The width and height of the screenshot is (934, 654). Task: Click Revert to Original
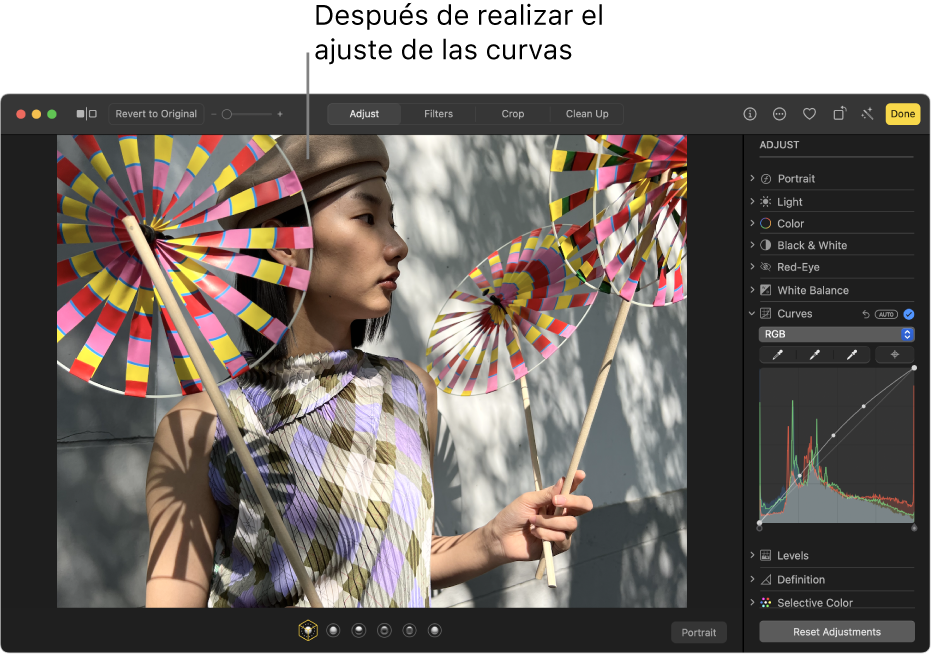(156, 114)
